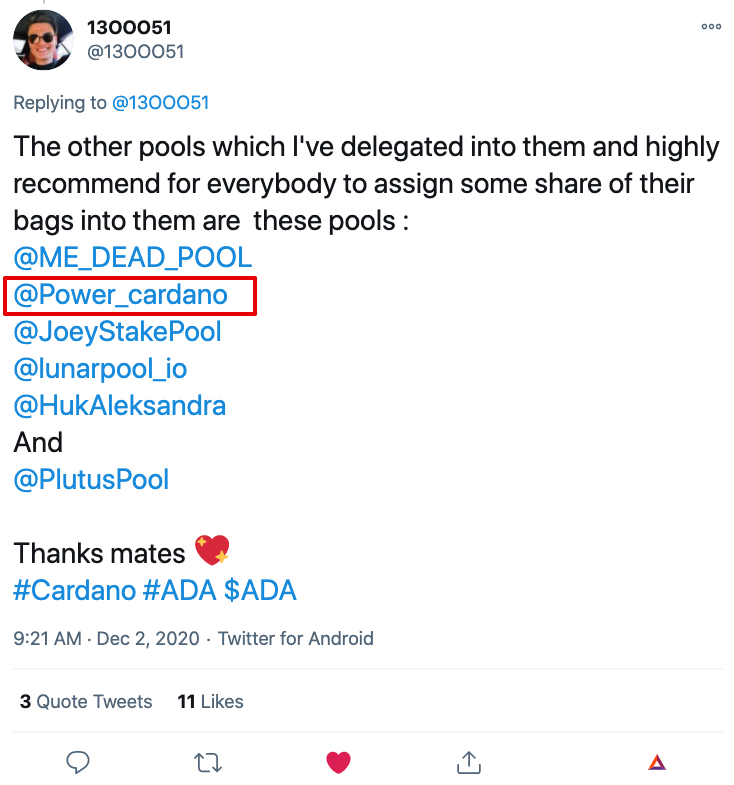734x785 pixels.
Task: Open the #ADA hashtag
Action: point(179,590)
